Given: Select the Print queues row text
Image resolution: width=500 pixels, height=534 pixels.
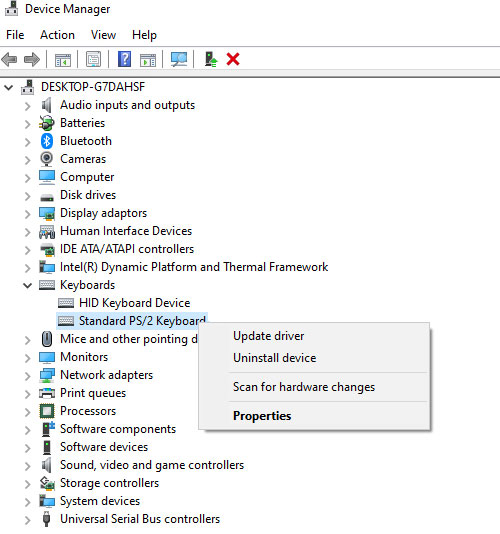Looking at the screenshot, I should [93, 393].
